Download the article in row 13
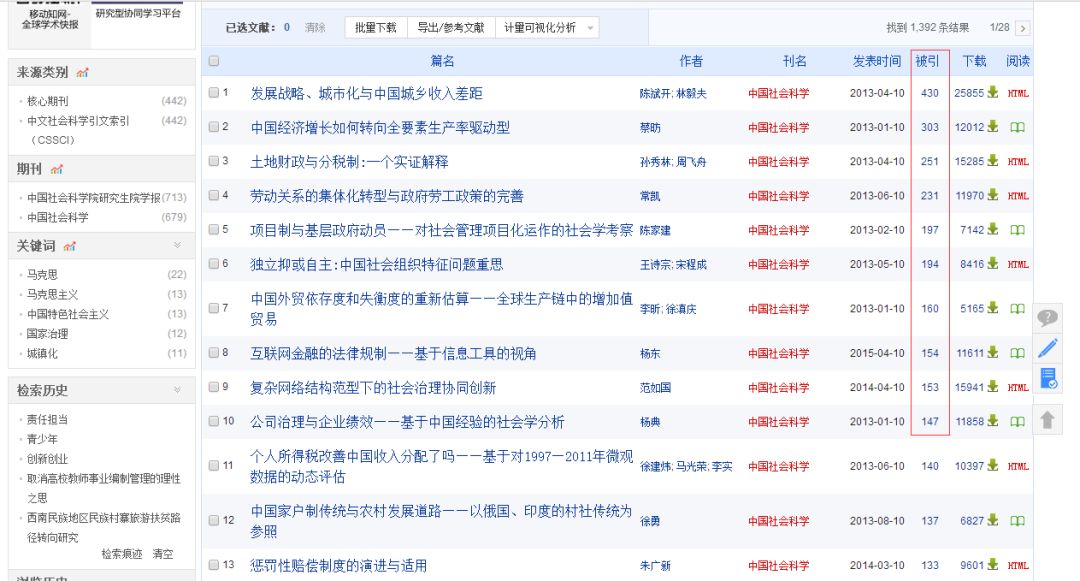Viewport: 1080px width, 581px height. click(x=993, y=564)
